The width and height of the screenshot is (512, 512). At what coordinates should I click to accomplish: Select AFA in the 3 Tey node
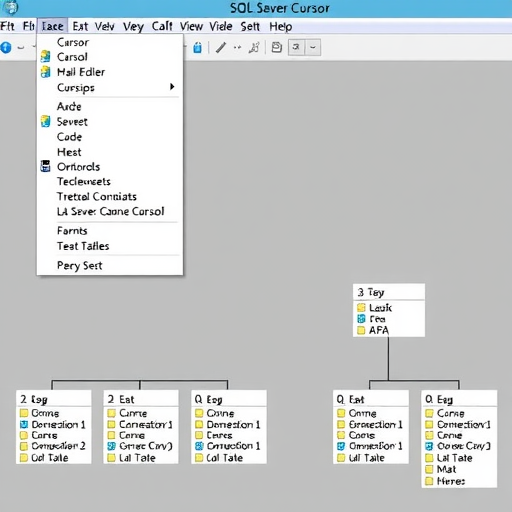pyautogui.click(x=379, y=330)
